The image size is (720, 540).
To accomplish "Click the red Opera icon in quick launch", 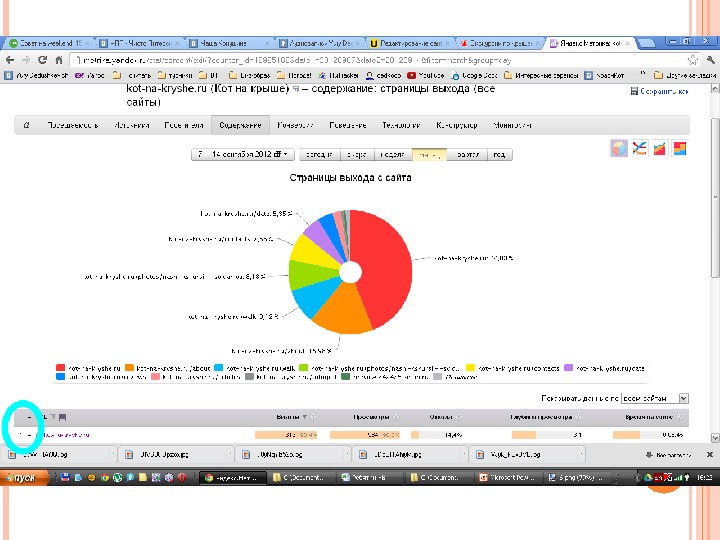I will 182,478.
